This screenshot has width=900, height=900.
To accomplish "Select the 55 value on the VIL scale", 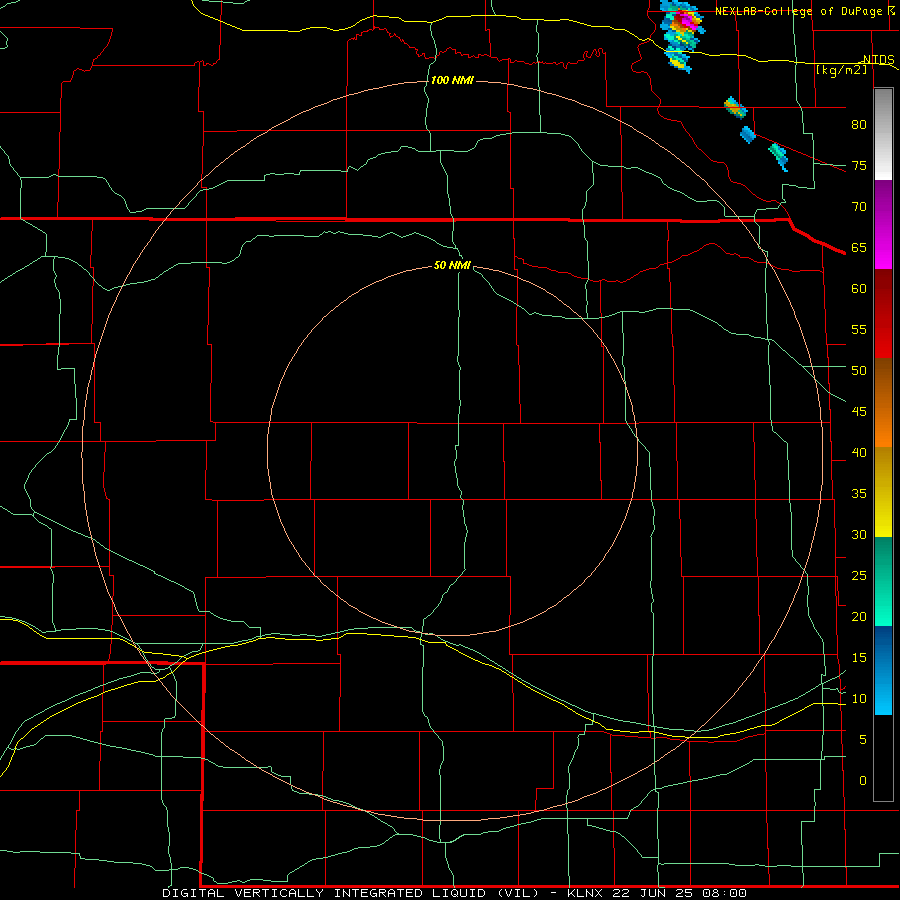I will (859, 329).
